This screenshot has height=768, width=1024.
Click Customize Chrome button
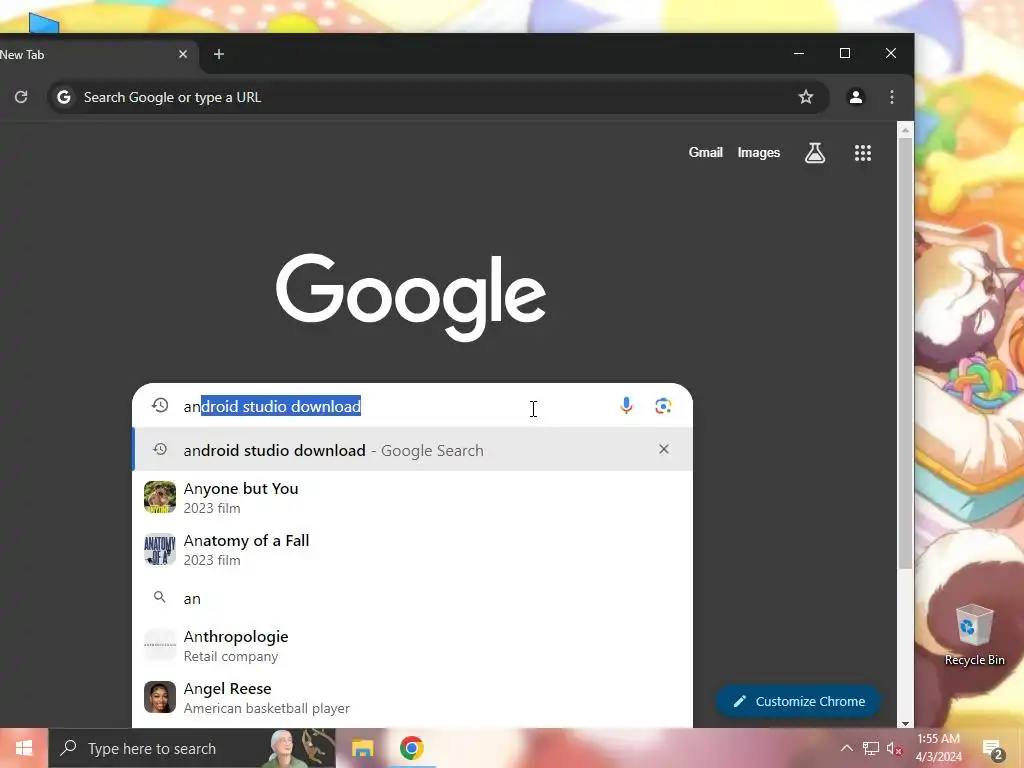coord(798,701)
